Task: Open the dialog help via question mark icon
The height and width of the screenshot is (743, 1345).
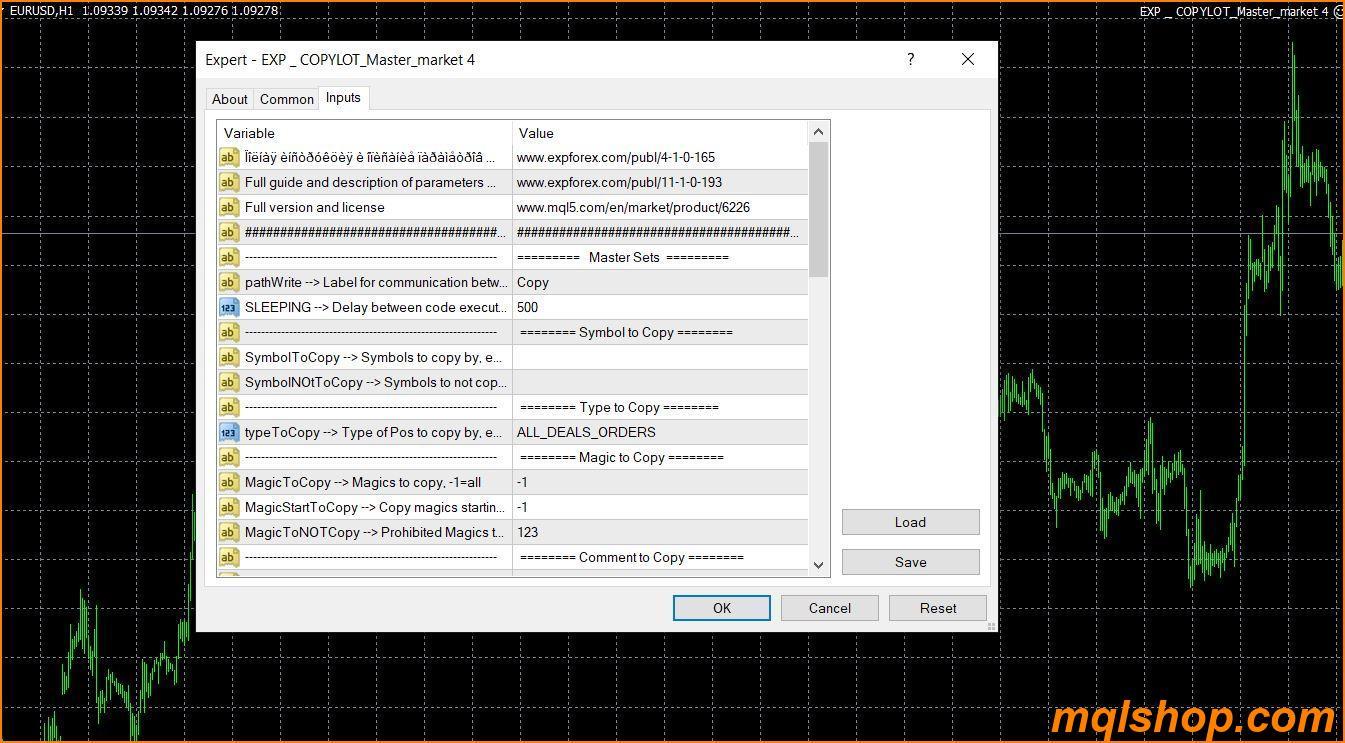Action: coord(910,59)
